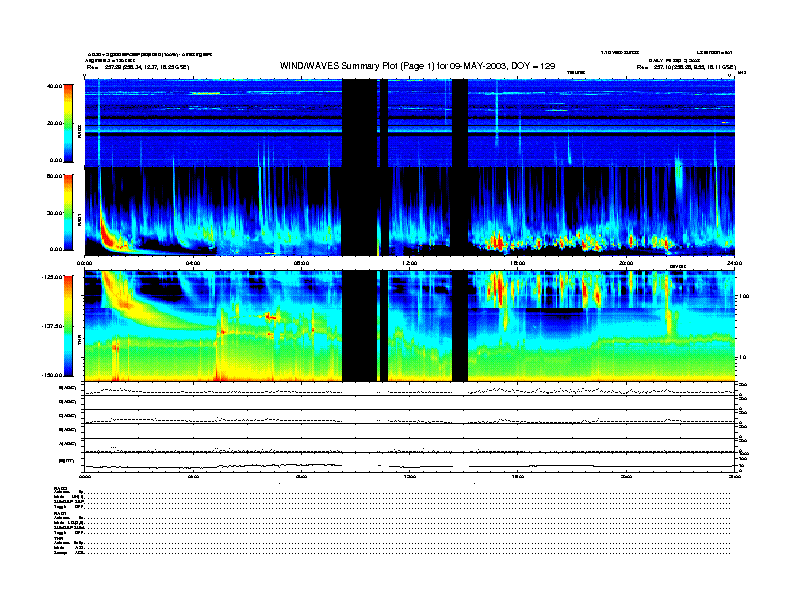This screenshot has width=792, height=612.
Task: Click inside the RAD2 spectrogram panel
Action: (409, 123)
